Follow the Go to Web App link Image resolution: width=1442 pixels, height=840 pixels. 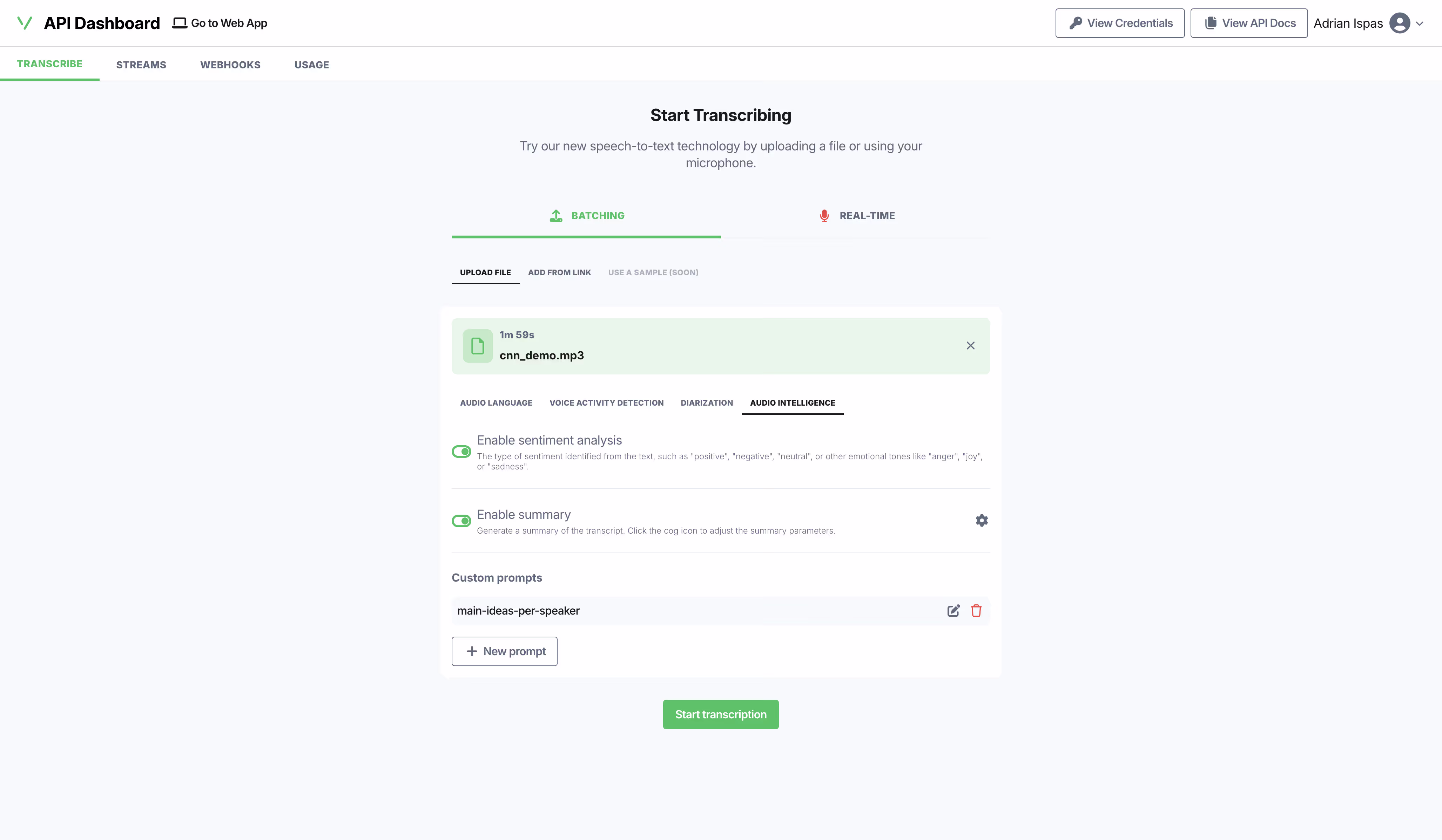pyautogui.click(x=220, y=23)
